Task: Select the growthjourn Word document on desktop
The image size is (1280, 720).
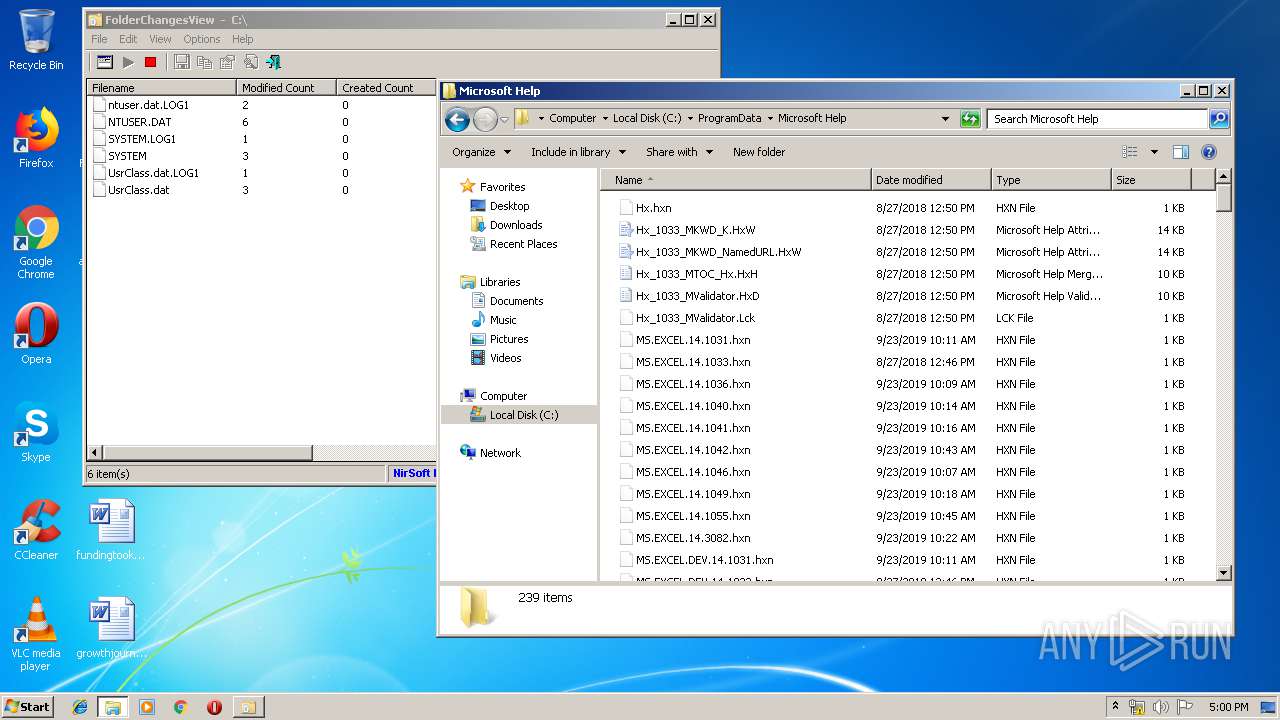Action: pos(110,627)
